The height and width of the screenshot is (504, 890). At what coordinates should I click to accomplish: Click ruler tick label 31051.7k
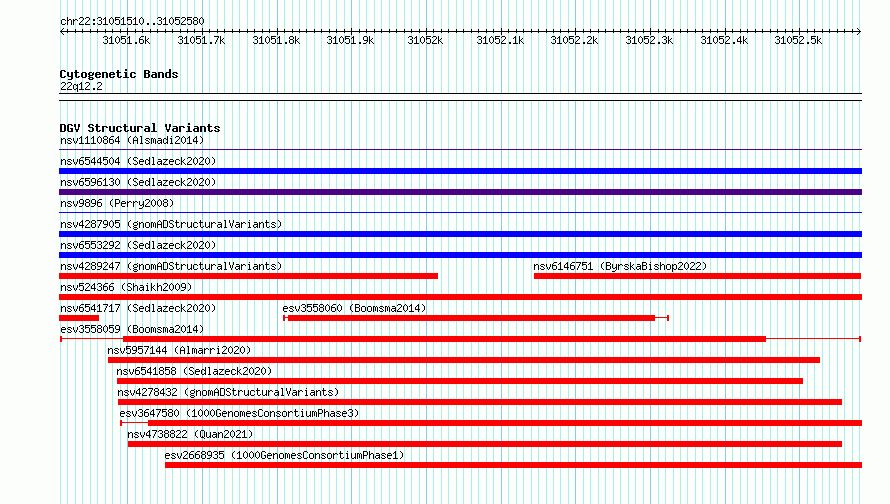(201, 40)
